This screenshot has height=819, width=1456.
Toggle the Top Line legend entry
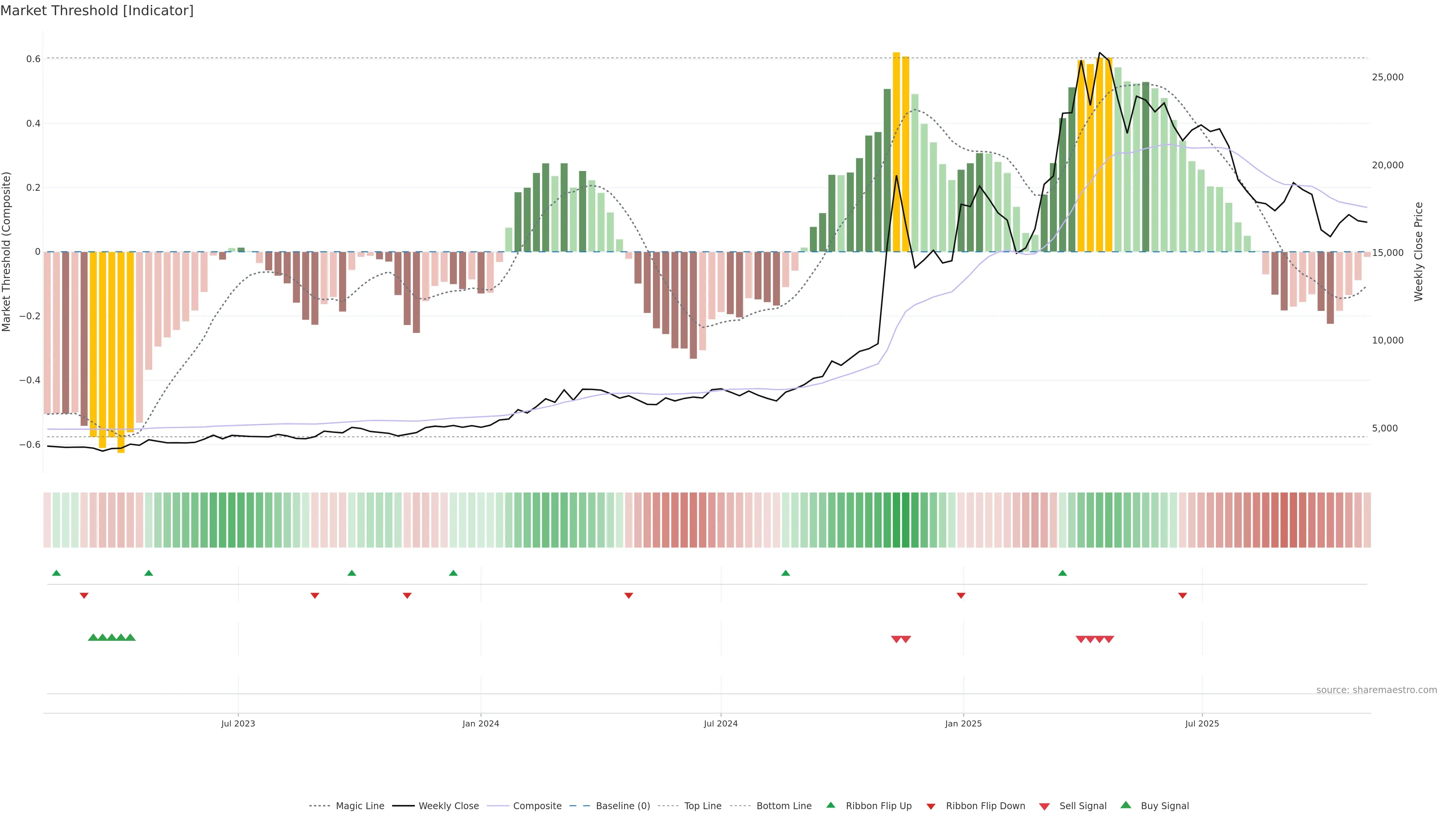pos(703,806)
